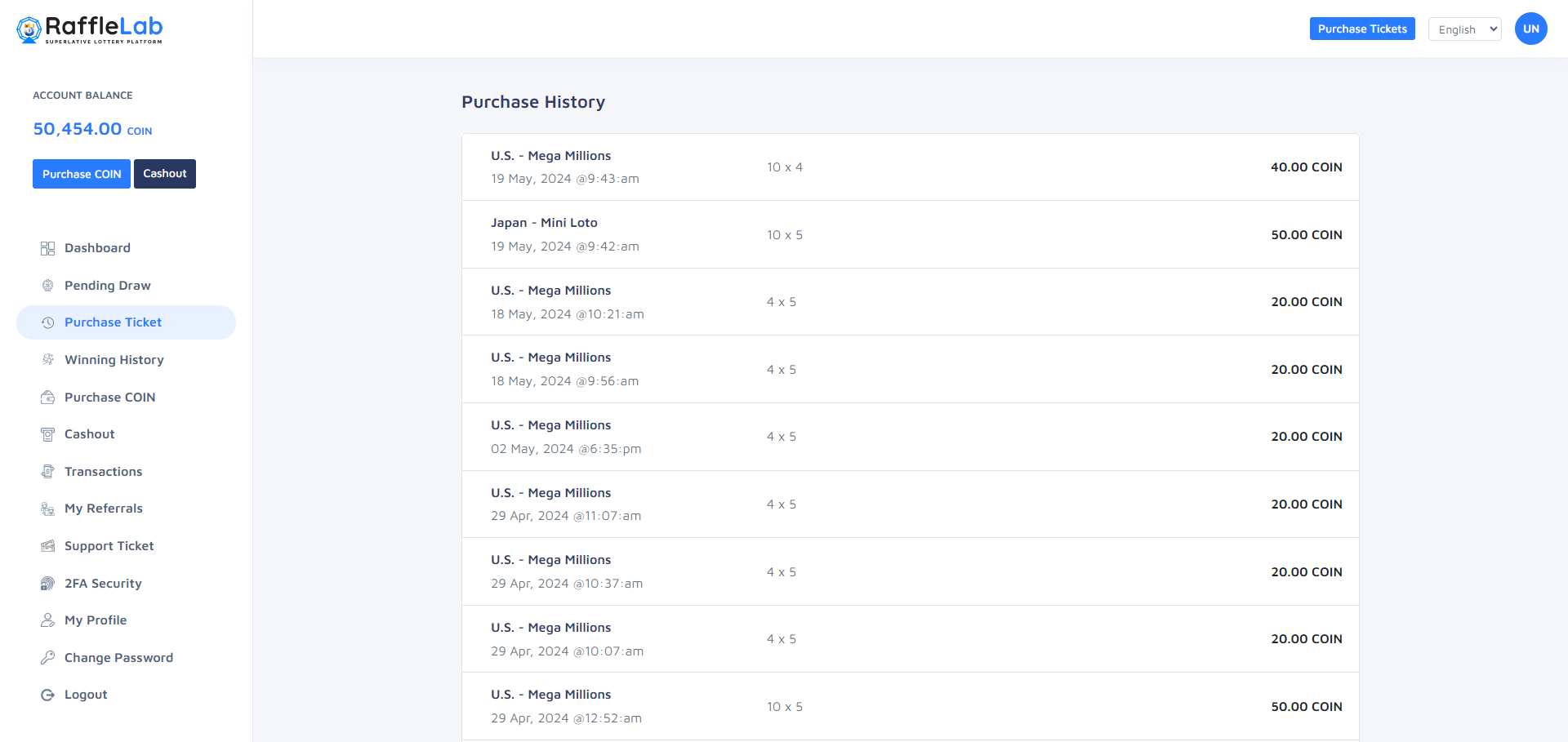Image resolution: width=1568 pixels, height=742 pixels.
Task: Select the Purchase Ticket menu item
Action: pos(113,322)
